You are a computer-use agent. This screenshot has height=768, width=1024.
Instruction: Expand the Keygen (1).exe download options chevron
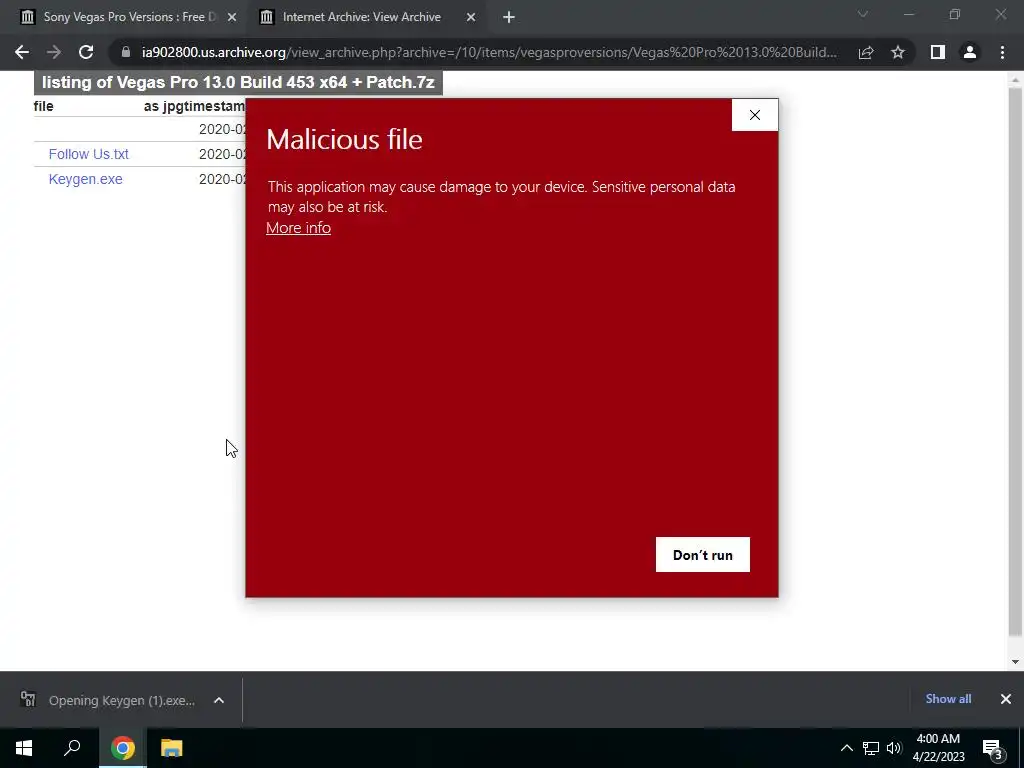(219, 700)
